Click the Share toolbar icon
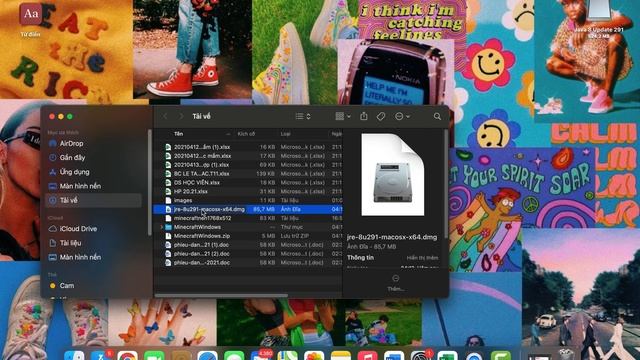The image size is (640, 360). pos(364,116)
